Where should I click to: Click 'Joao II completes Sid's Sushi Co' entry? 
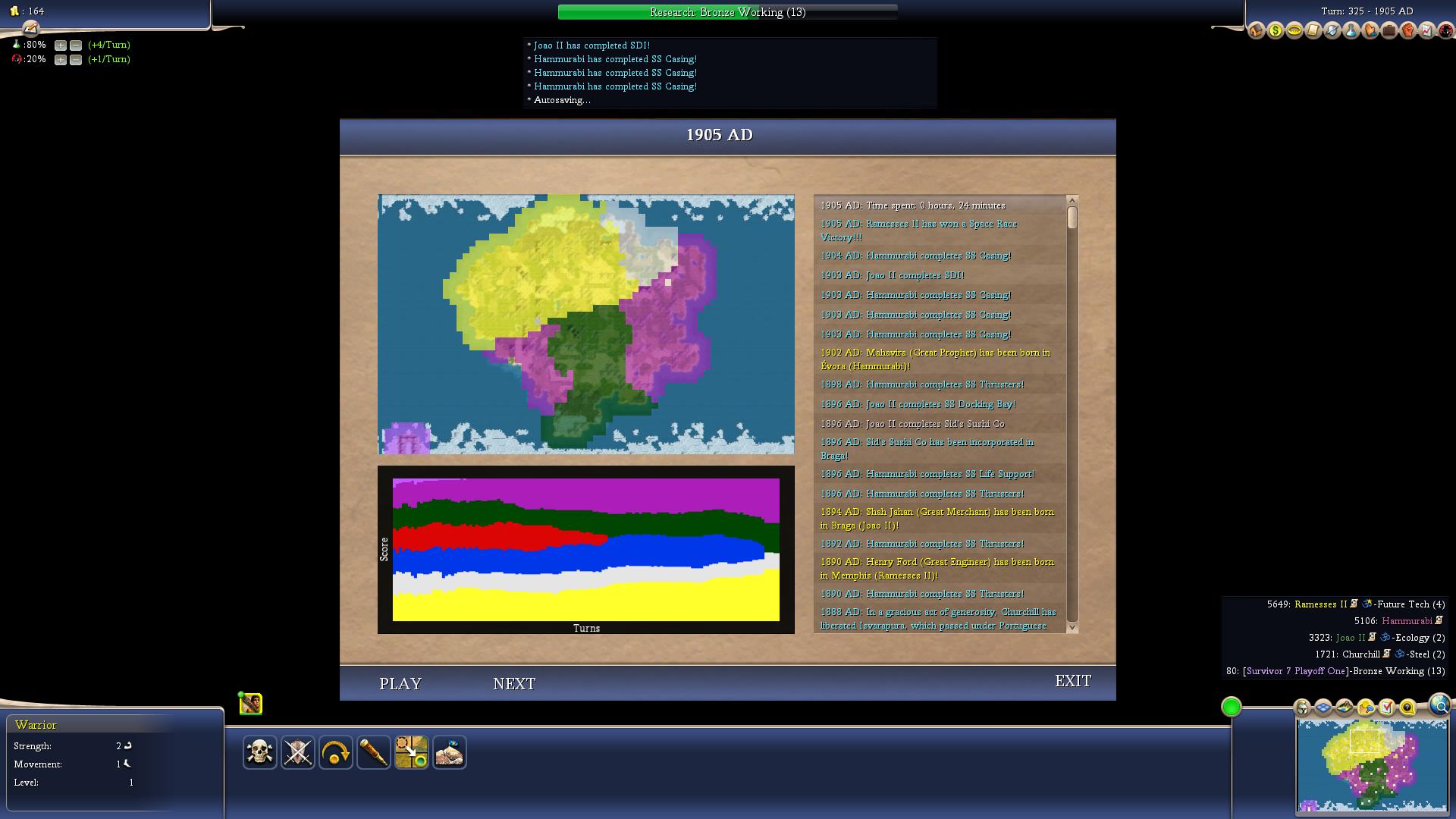[x=940, y=424]
